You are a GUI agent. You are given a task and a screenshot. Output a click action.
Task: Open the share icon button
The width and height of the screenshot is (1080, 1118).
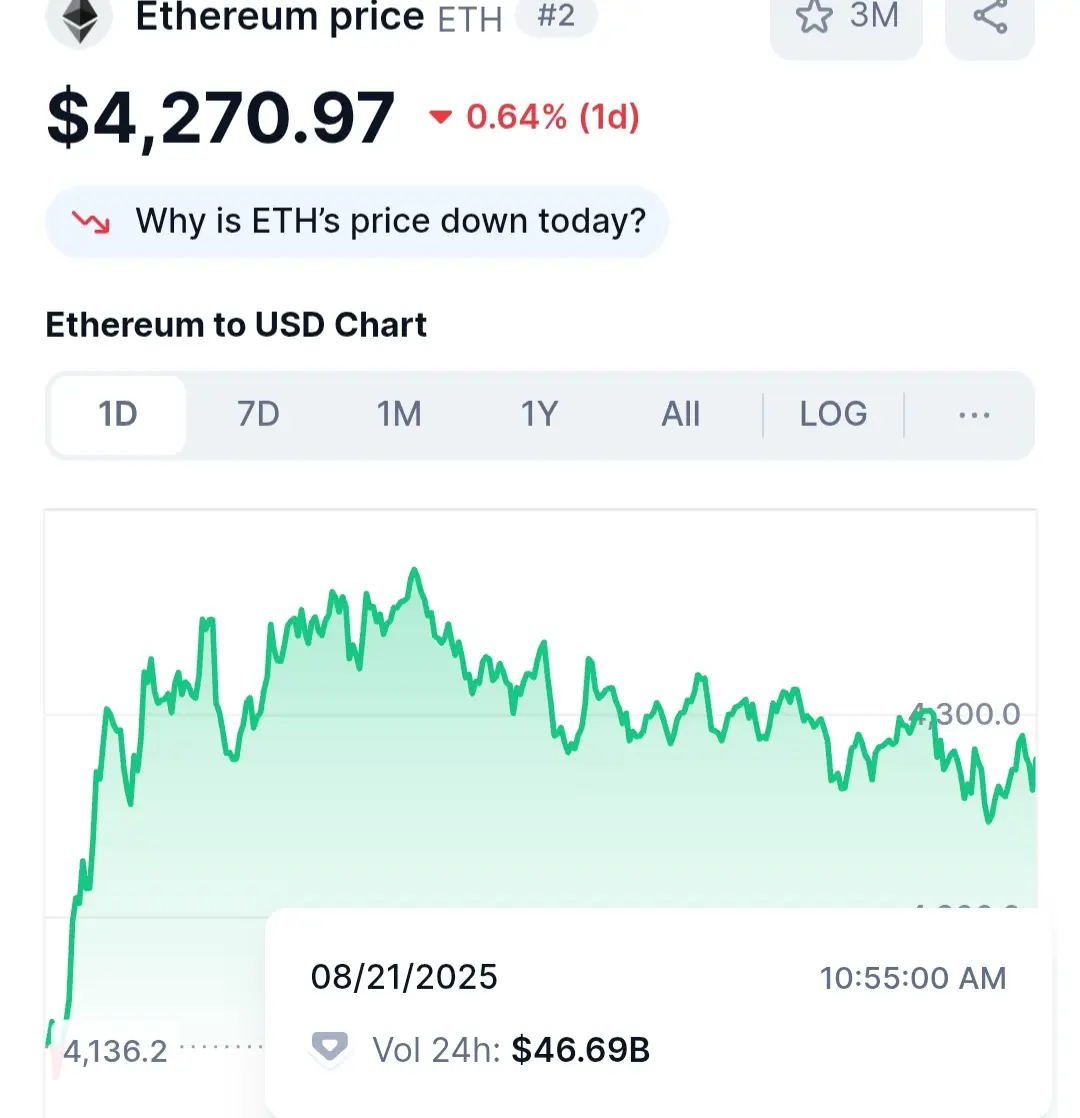pos(989,19)
